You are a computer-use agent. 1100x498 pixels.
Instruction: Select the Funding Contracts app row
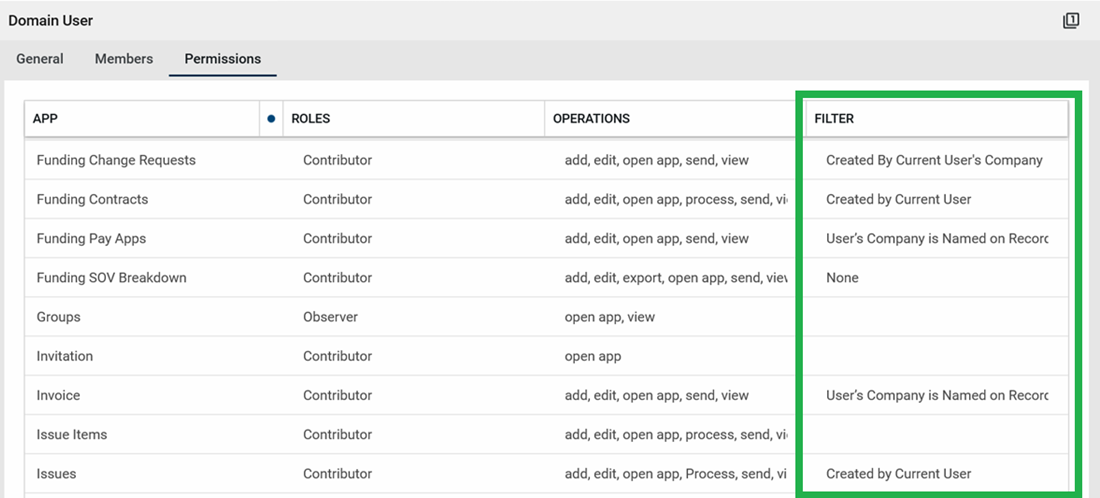tap(92, 199)
